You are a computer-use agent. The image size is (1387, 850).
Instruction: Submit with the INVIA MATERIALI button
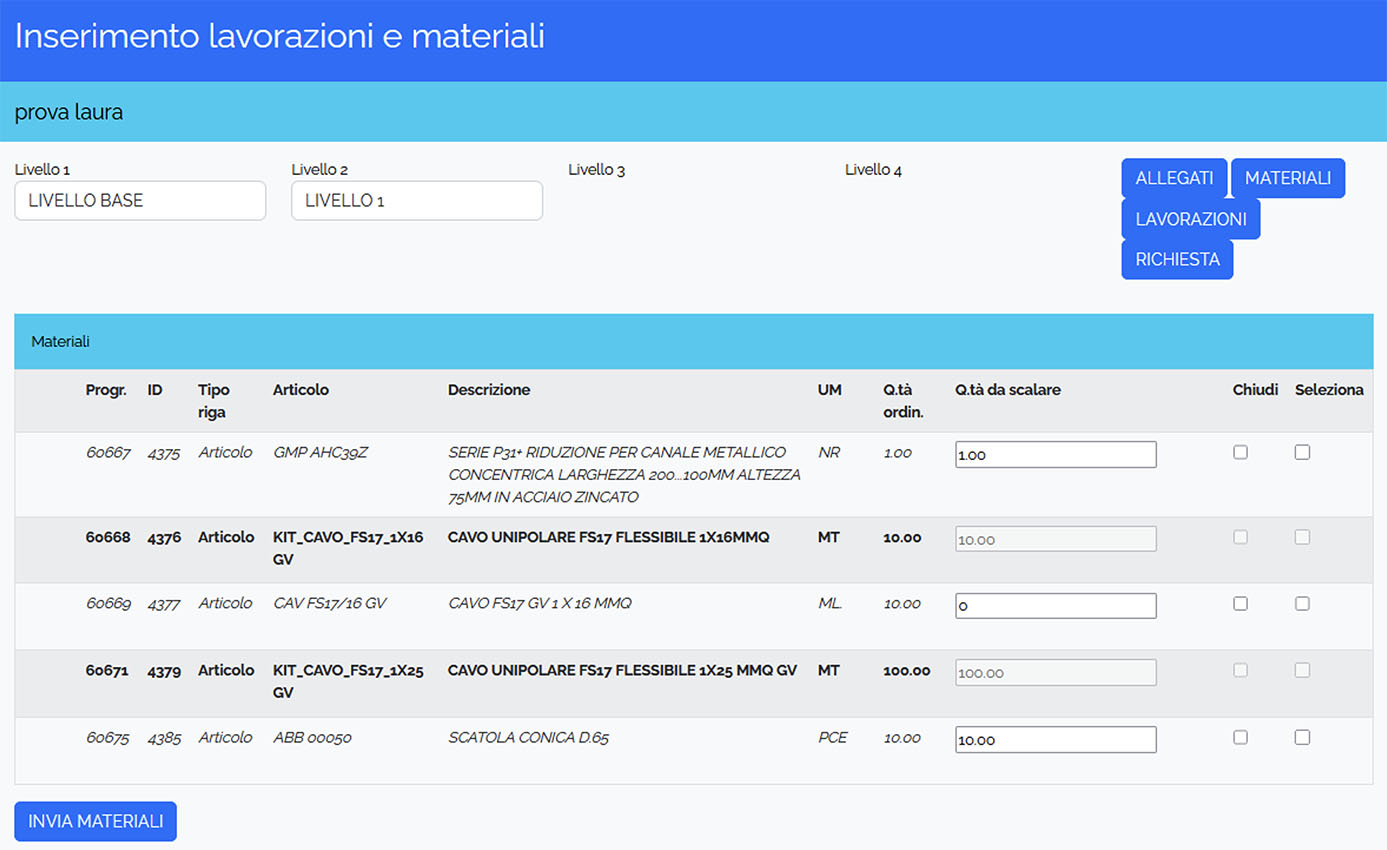coord(96,821)
